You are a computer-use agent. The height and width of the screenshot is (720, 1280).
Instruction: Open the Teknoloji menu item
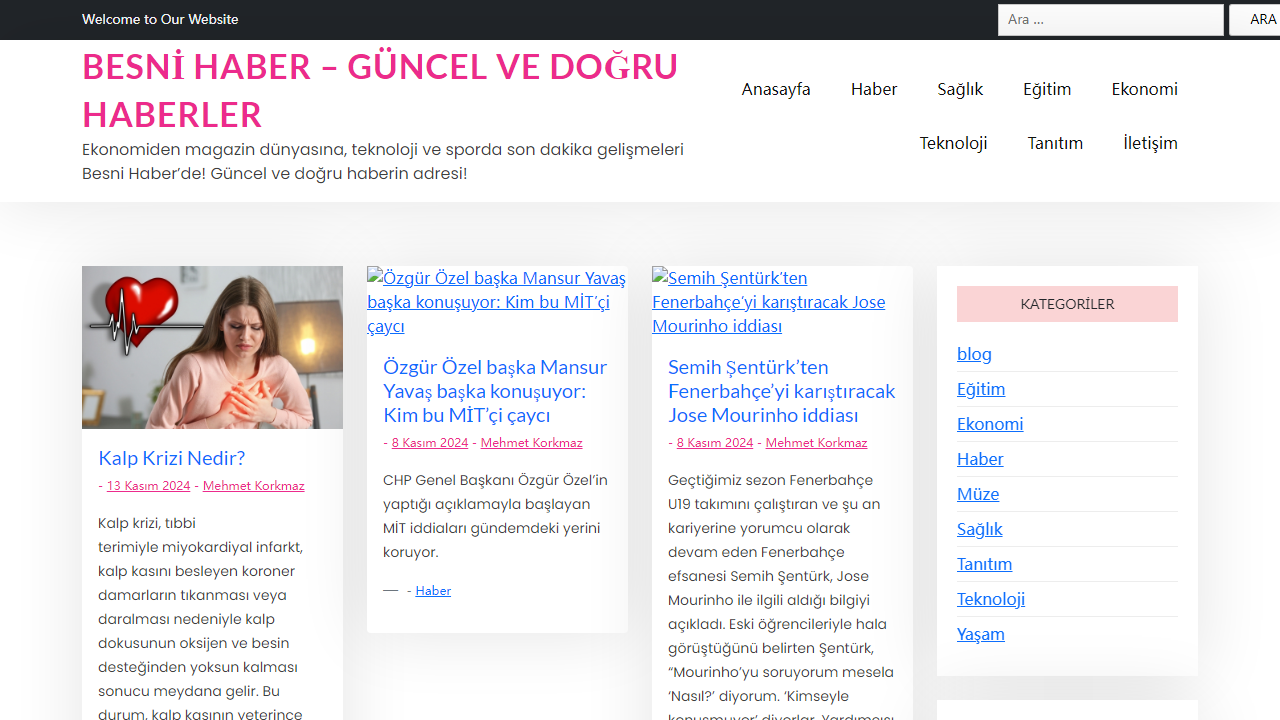(953, 143)
